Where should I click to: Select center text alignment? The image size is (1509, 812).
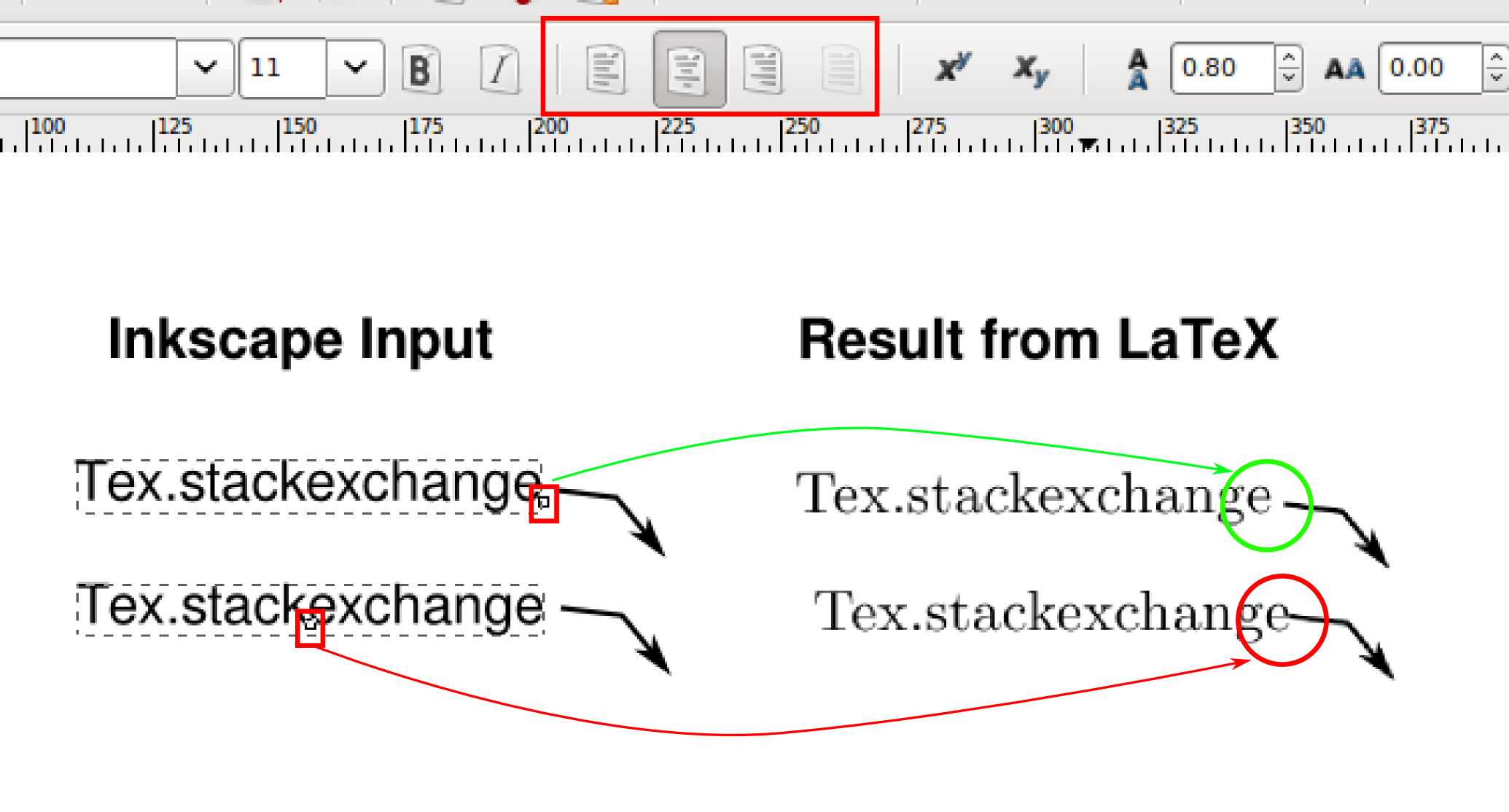coord(690,69)
